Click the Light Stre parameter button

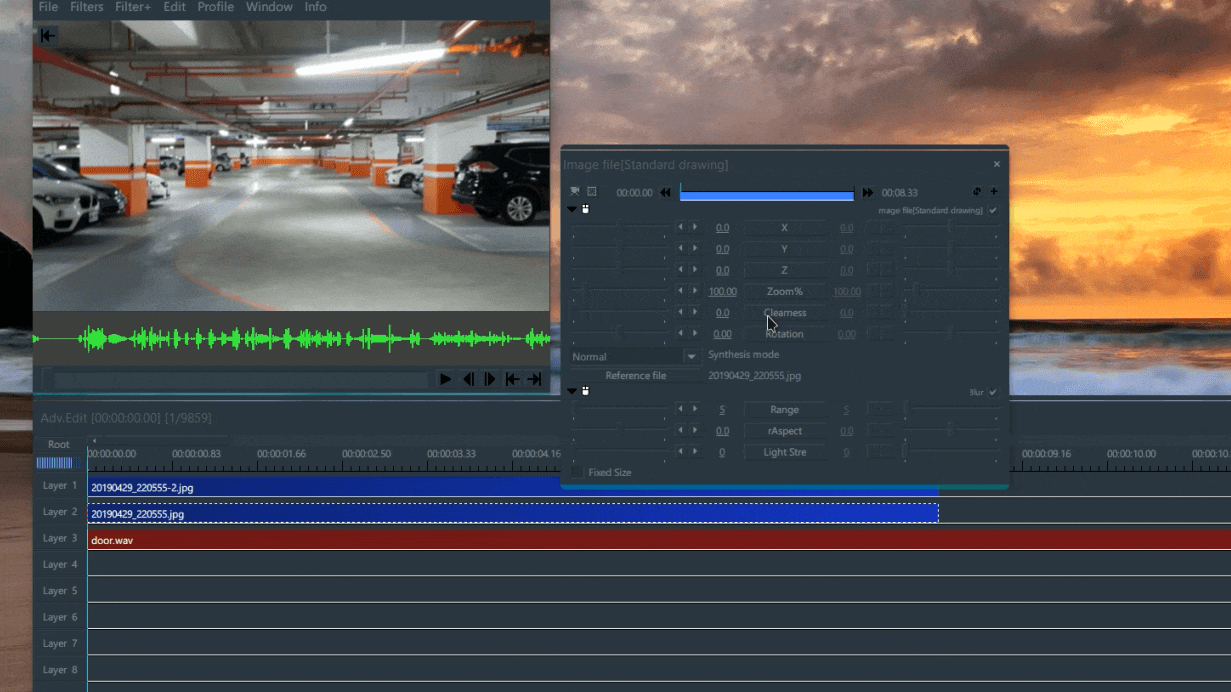coord(785,452)
